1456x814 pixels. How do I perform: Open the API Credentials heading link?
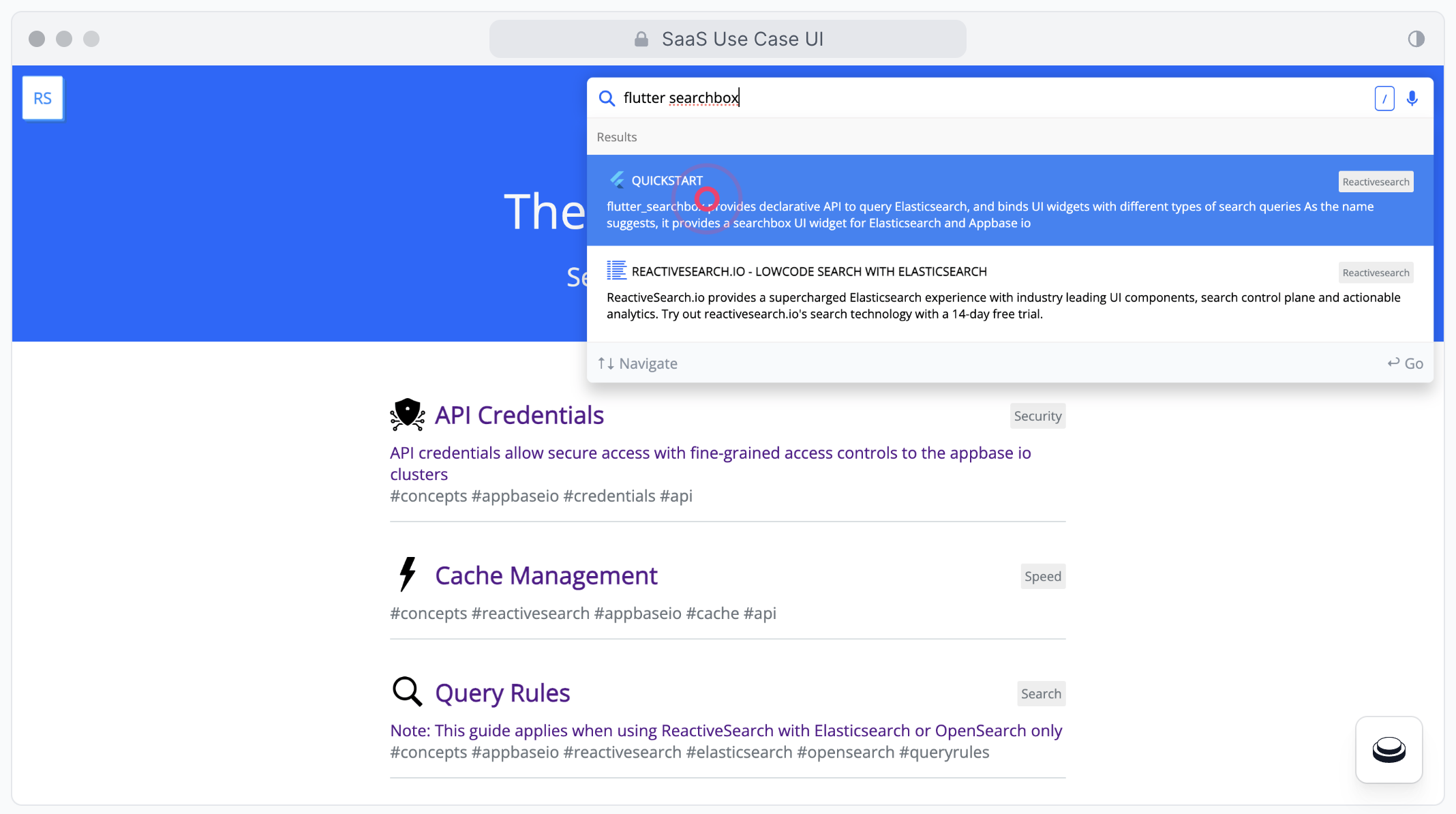pos(519,415)
